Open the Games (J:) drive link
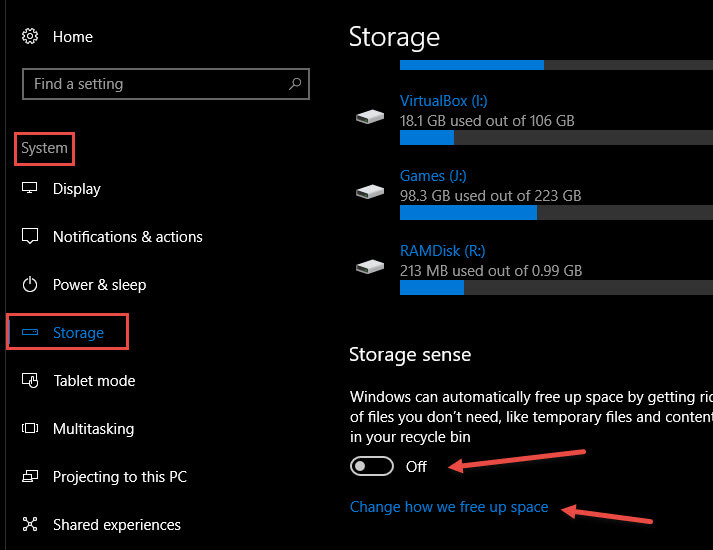 click(x=433, y=176)
